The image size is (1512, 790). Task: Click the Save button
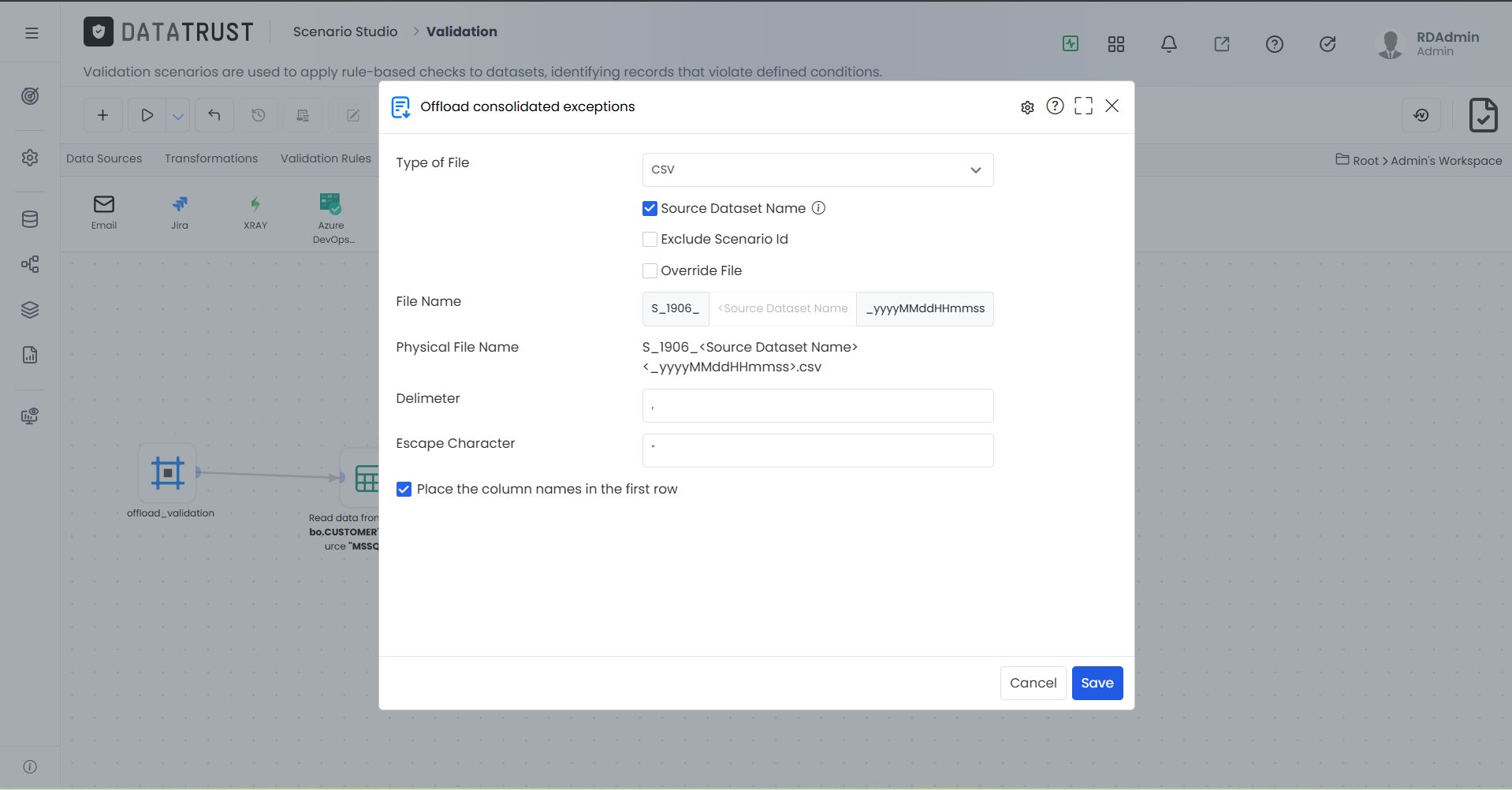coord(1097,683)
